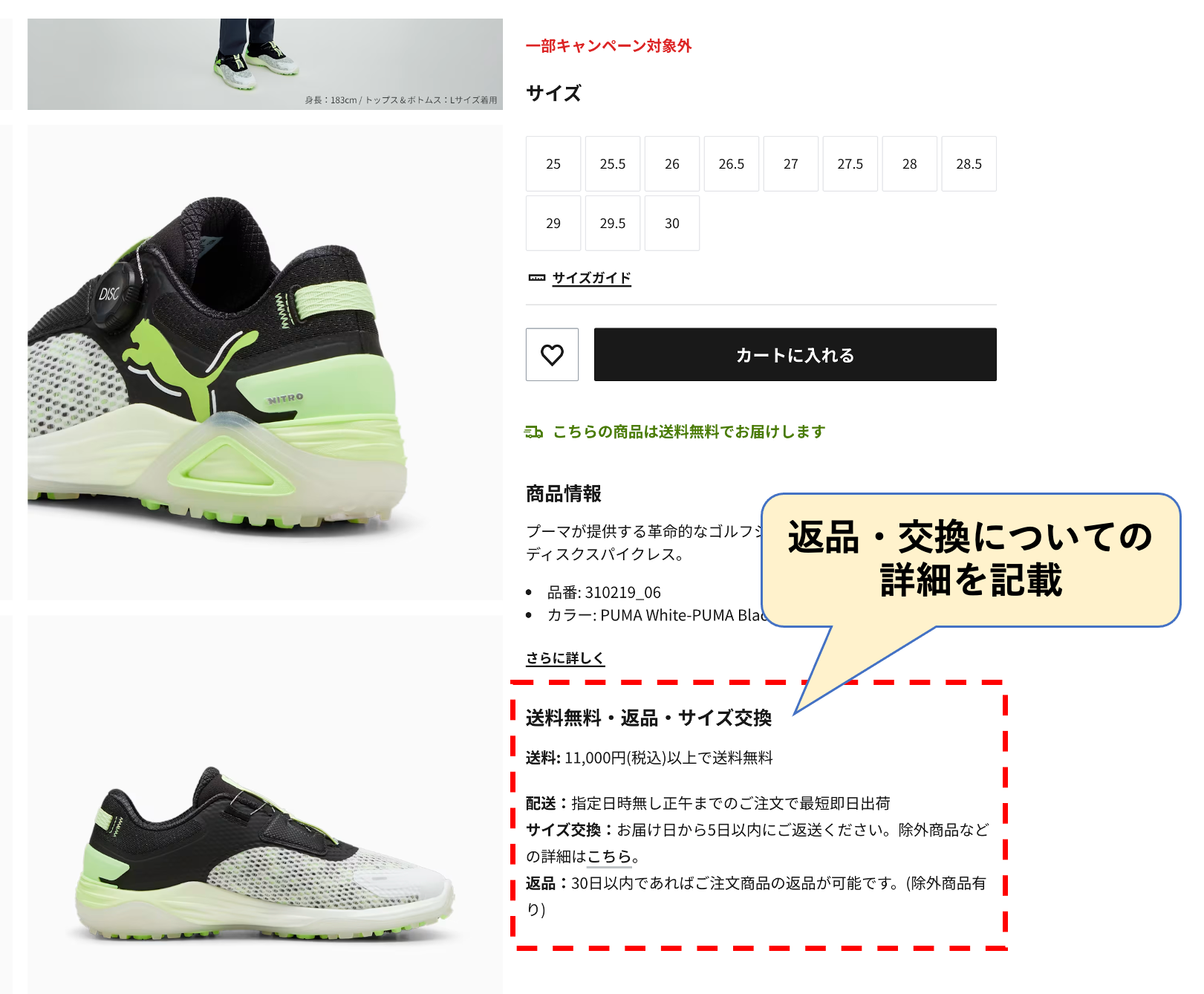
Task: Pick size 28.5
Action: pyautogui.click(x=969, y=163)
